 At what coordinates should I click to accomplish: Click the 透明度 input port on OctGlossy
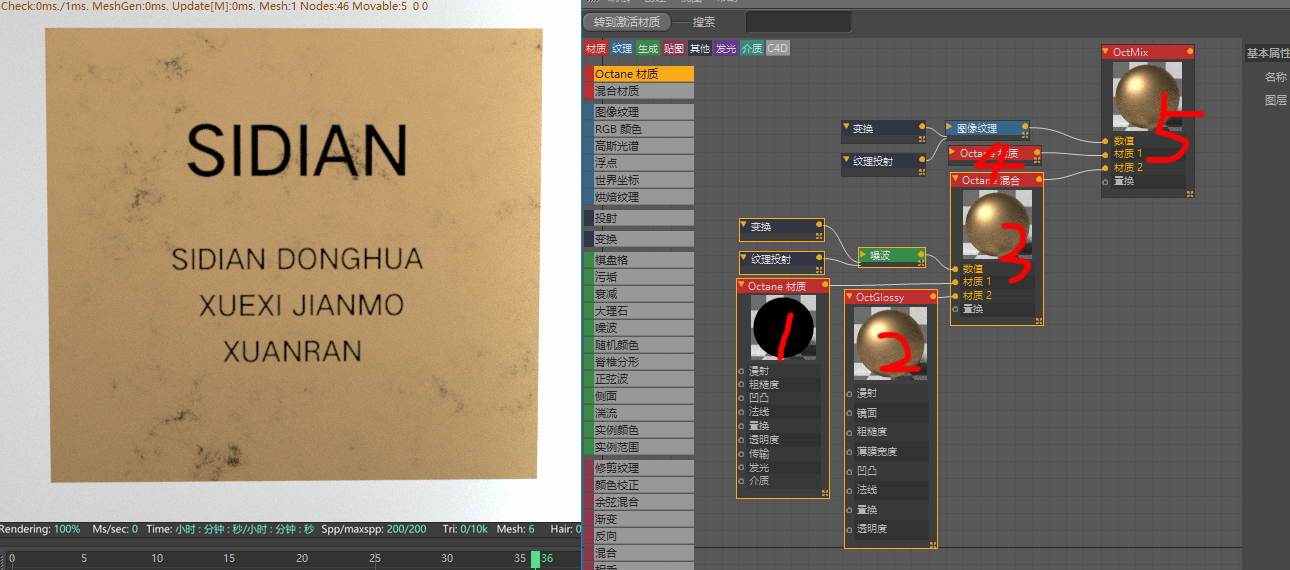pyautogui.click(x=848, y=528)
